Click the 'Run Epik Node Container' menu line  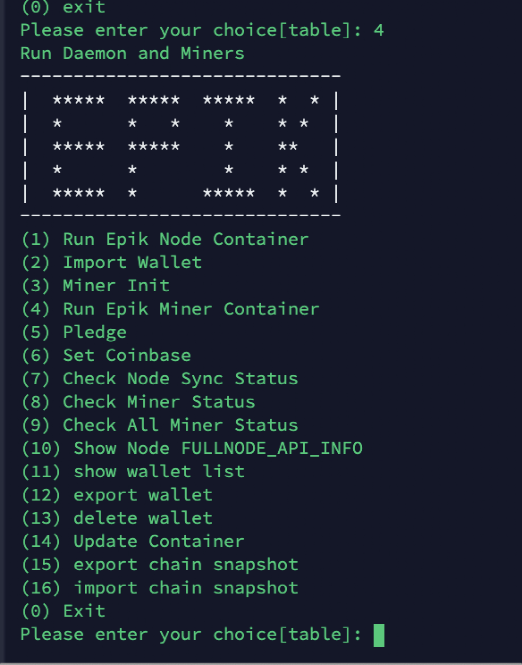[x=165, y=240]
